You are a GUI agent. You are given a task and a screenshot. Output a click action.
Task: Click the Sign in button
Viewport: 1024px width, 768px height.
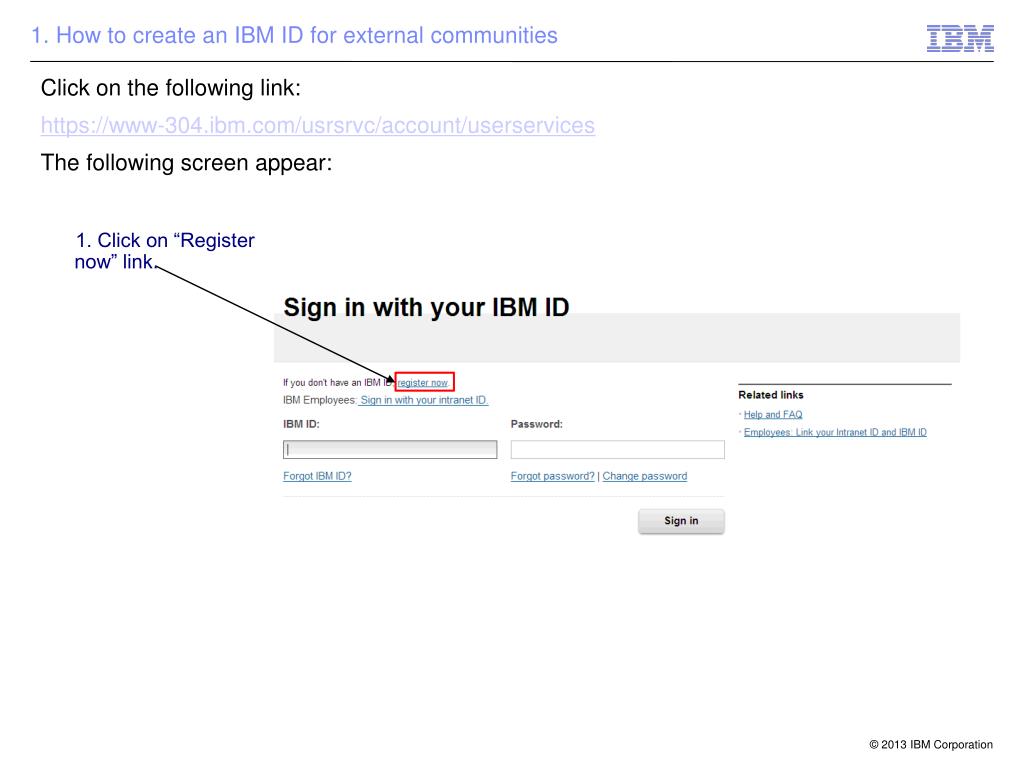click(681, 521)
